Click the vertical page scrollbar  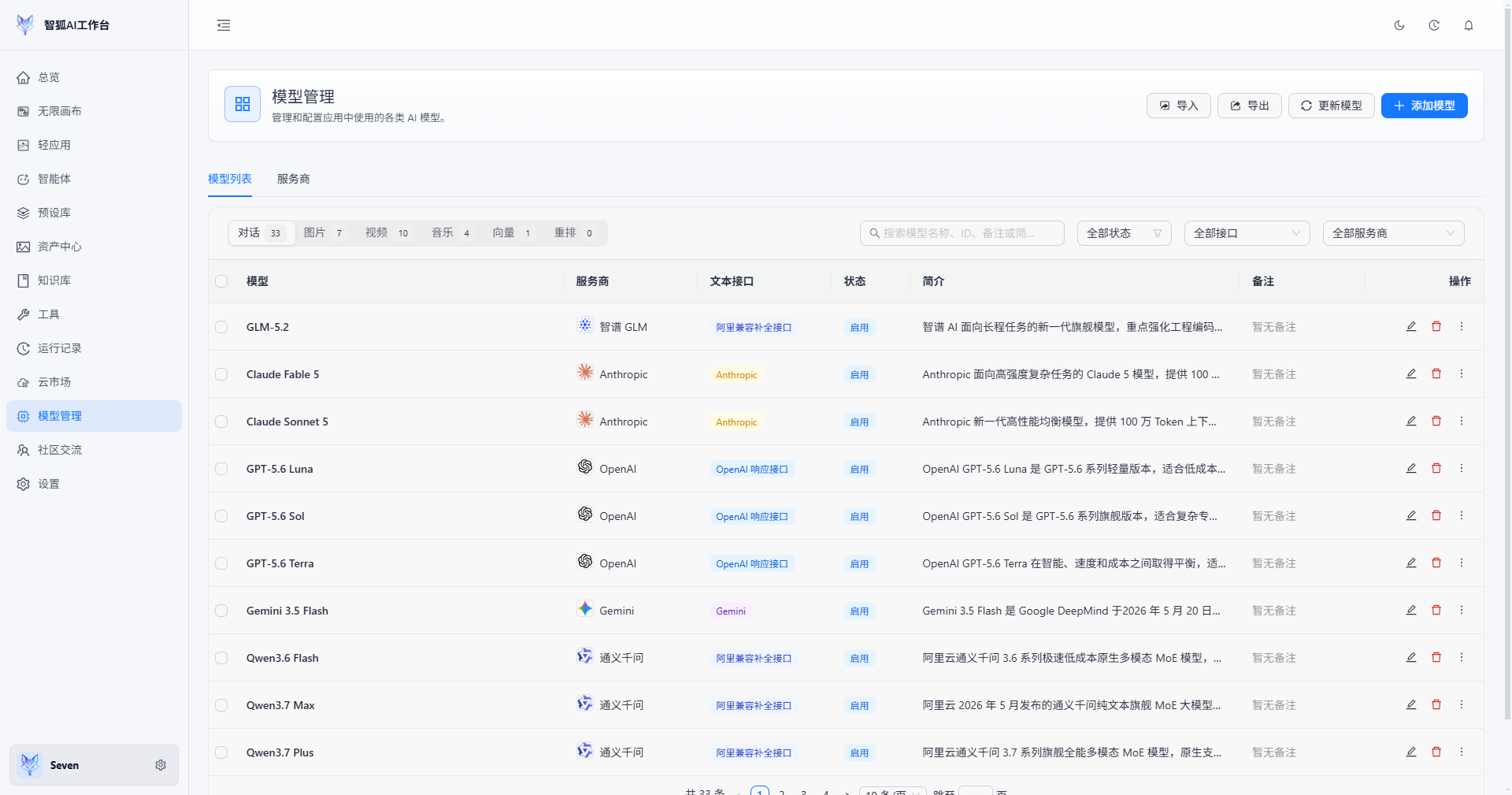click(1507, 362)
